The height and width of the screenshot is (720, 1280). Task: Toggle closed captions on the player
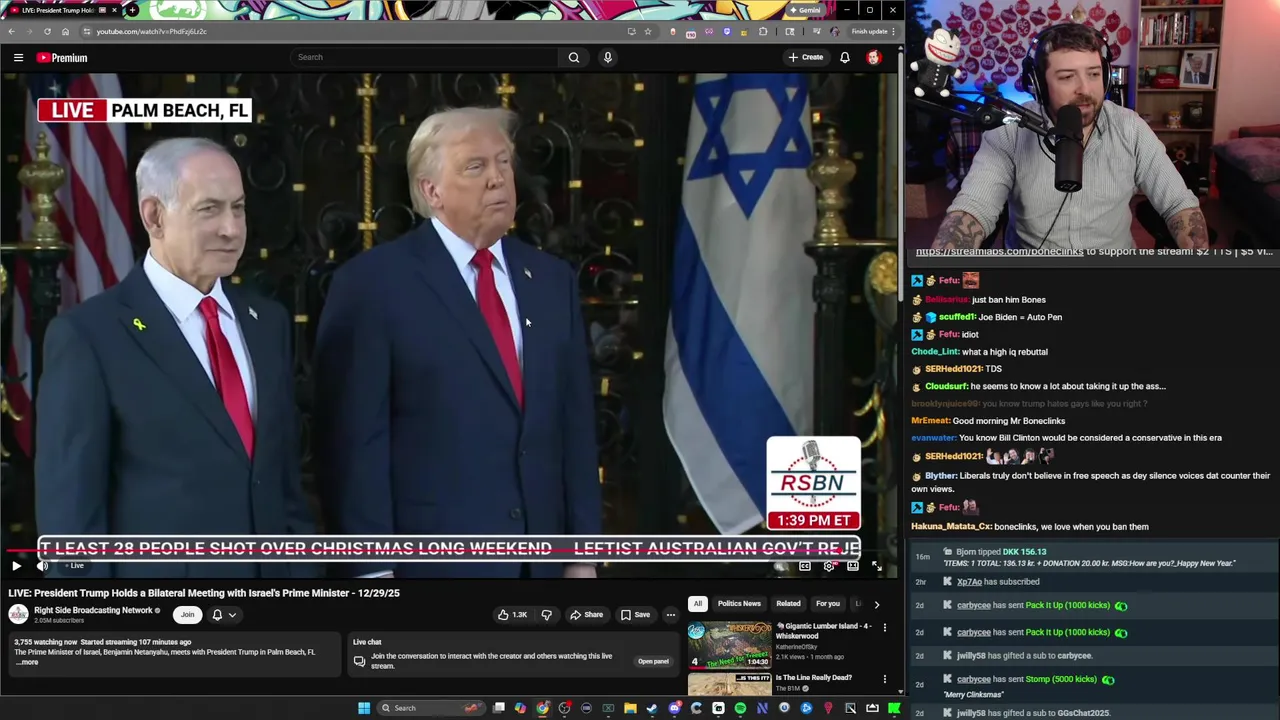click(804, 566)
